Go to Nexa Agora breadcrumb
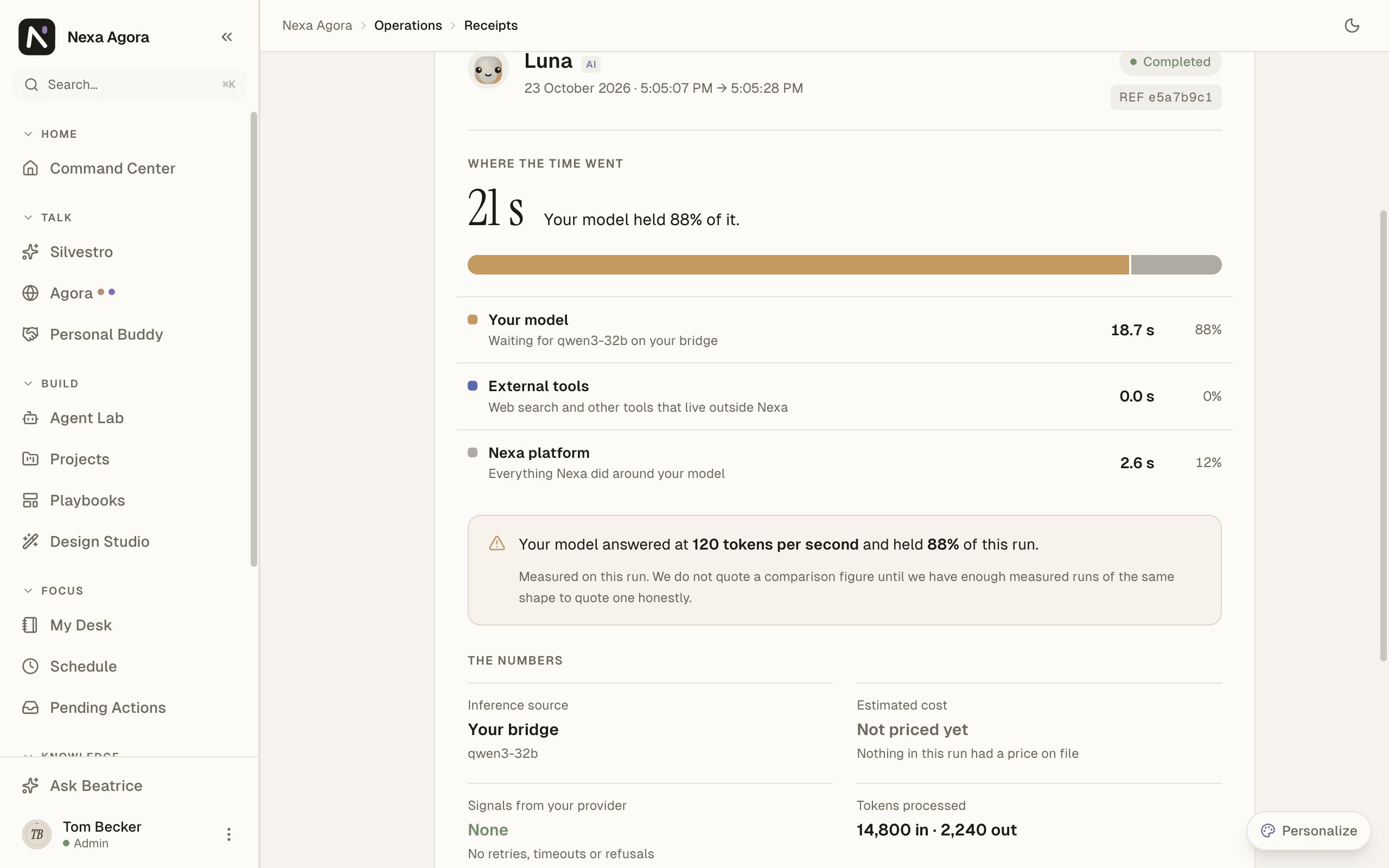This screenshot has width=1389, height=868. (x=317, y=25)
